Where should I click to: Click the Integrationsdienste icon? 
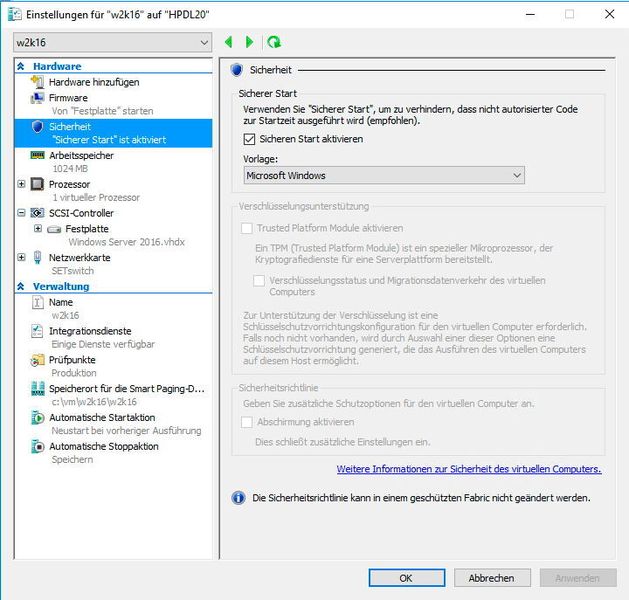click(37, 331)
